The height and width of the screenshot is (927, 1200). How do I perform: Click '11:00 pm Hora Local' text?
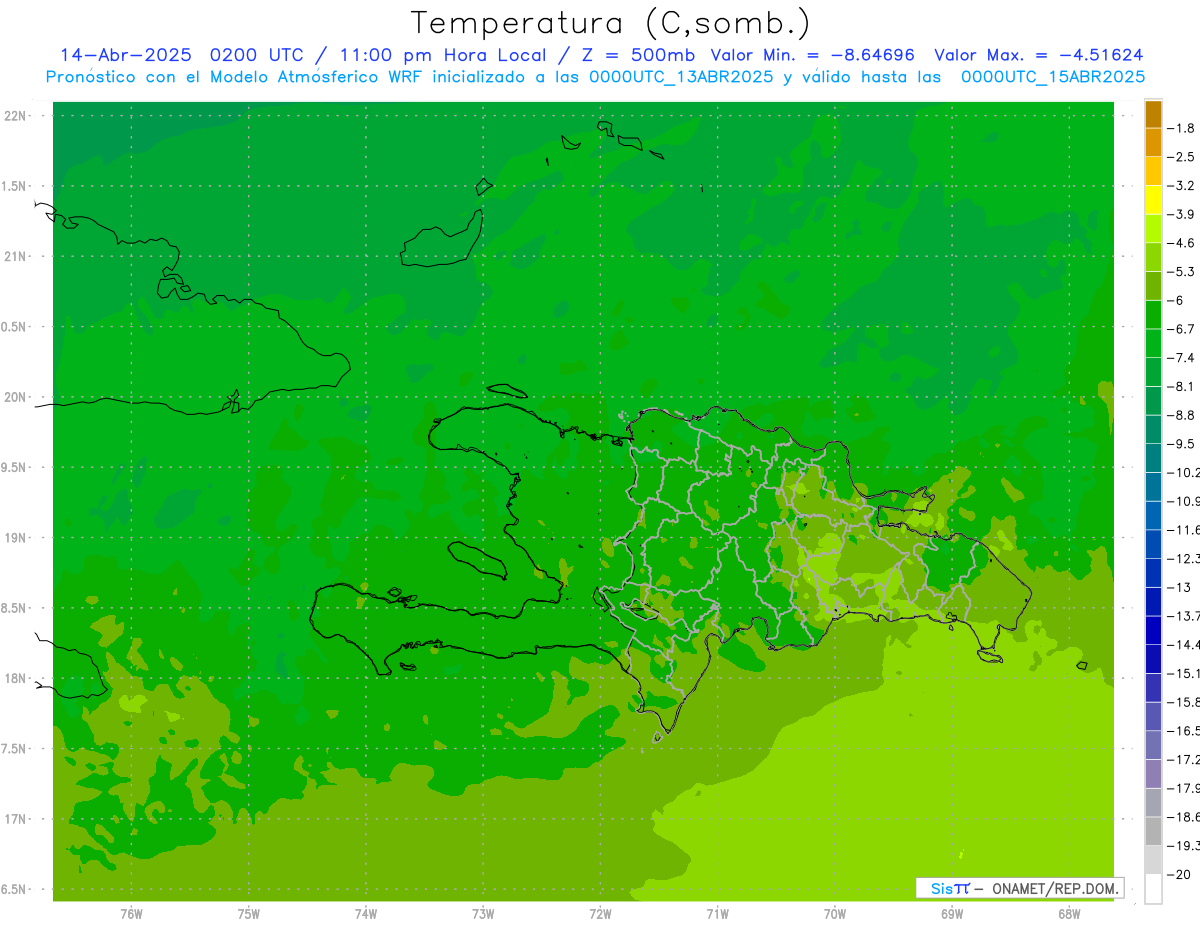coord(441,55)
